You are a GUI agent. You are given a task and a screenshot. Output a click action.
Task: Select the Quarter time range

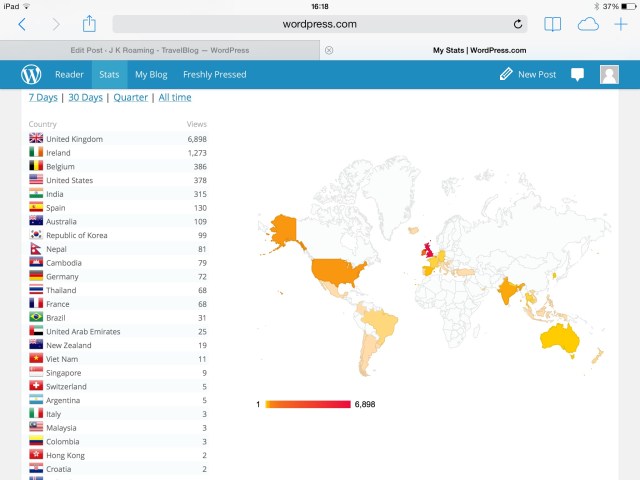coord(130,97)
